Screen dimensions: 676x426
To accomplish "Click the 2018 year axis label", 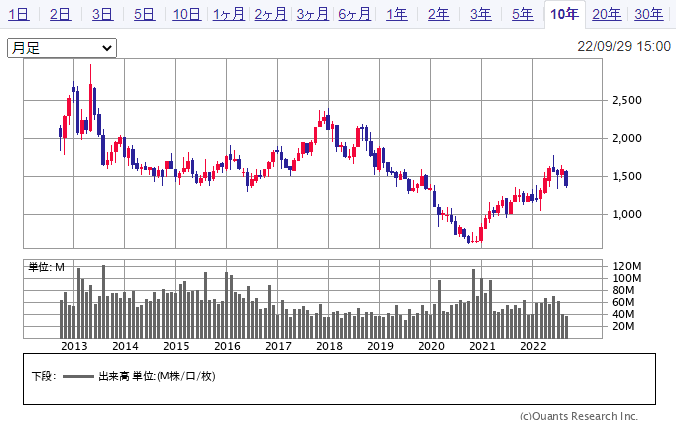I will [x=329, y=346].
